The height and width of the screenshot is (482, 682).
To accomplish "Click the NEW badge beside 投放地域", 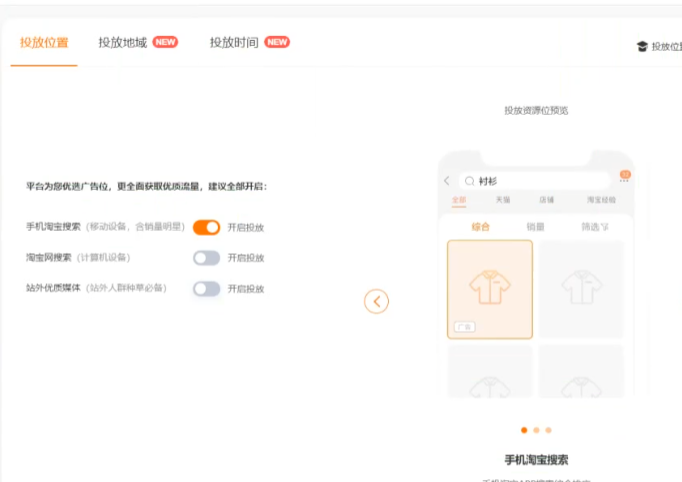I will tap(165, 42).
